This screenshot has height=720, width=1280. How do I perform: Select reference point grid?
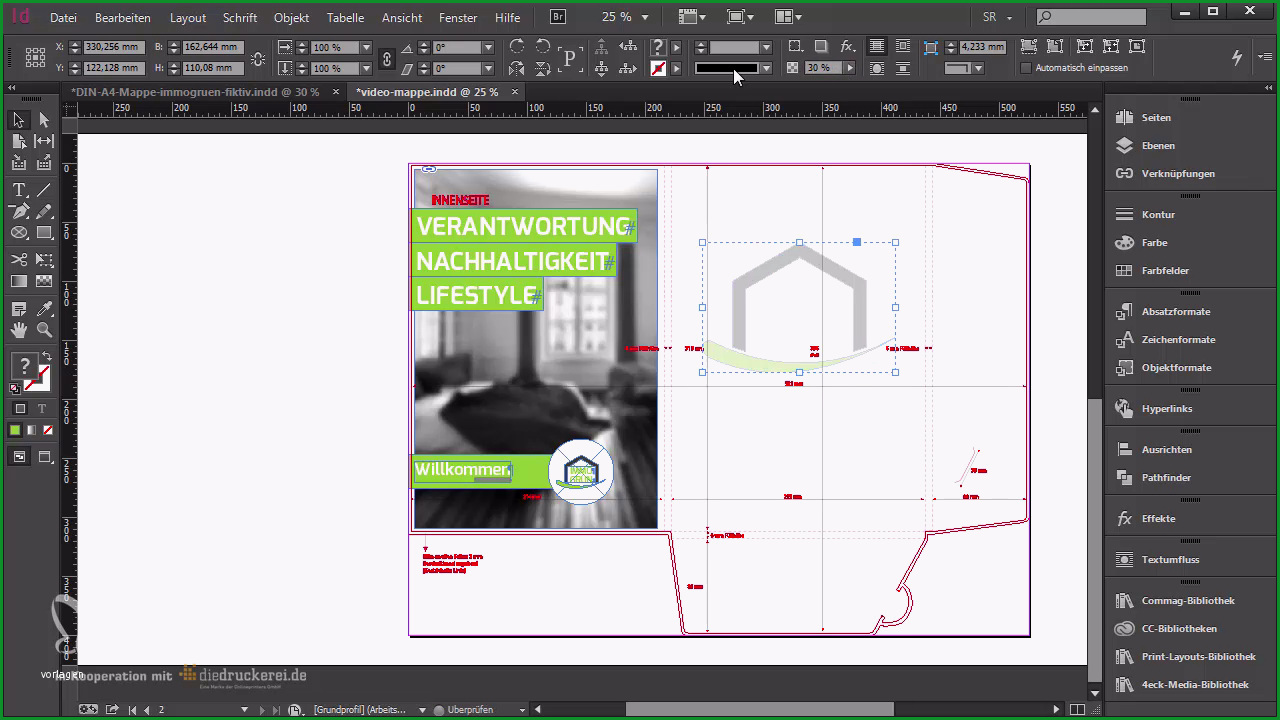pos(35,57)
